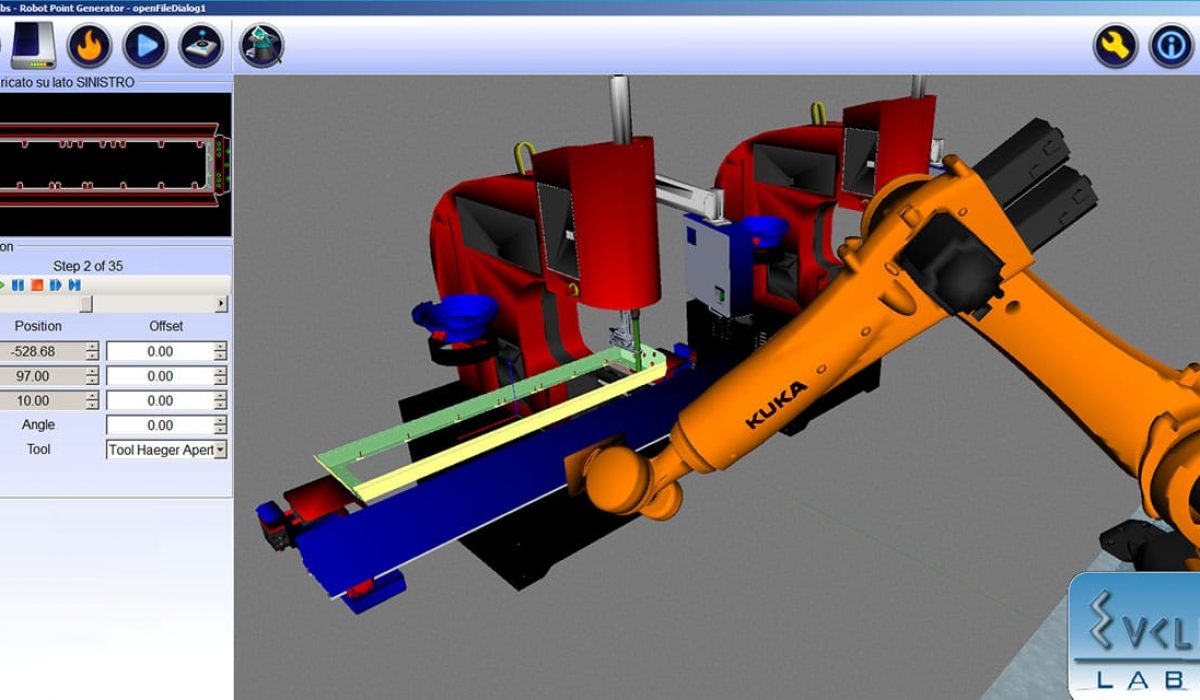The height and width of the screenshot is (700, 1200).
Task: Click the spinner arrows of the 97.00 Position
Action: click(x=92, y=376)
